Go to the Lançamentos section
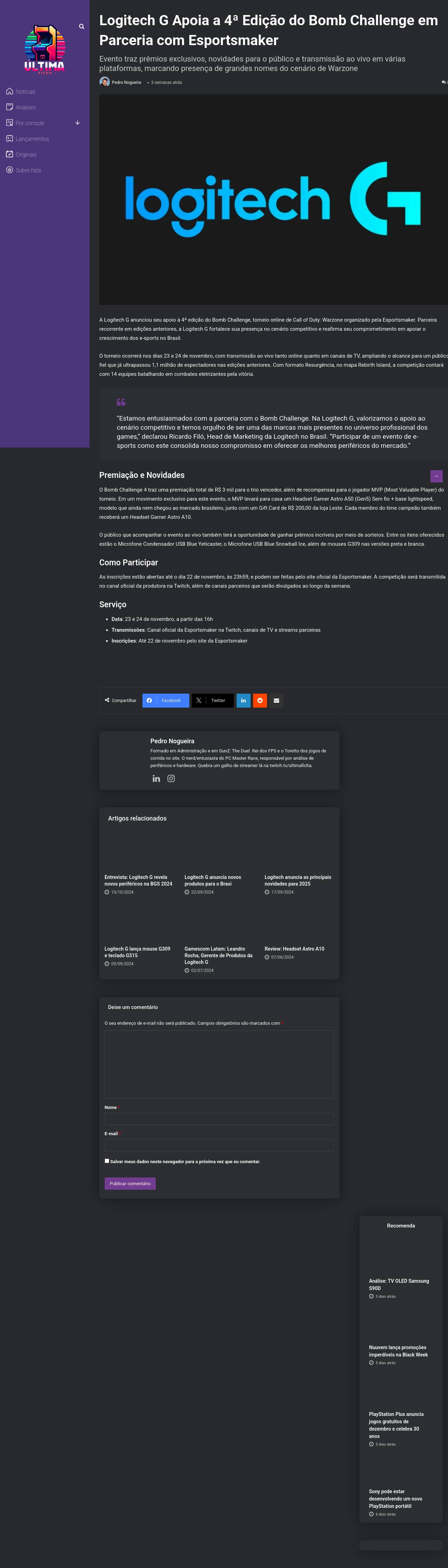The width and height of the screenshot is (448, 1568). 32,139
